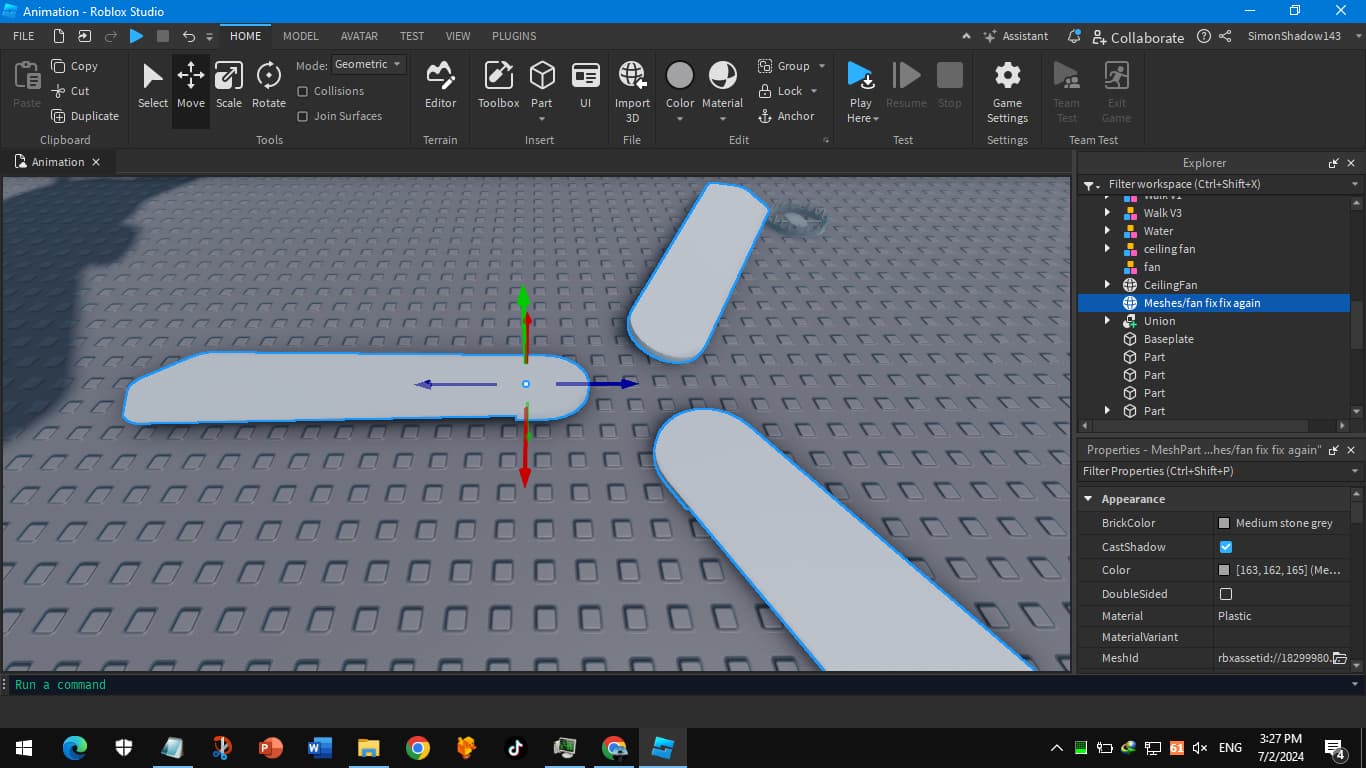Open Chrome from the taskbar
Screen dimensions: 1366x768
(x=418, y=747)
